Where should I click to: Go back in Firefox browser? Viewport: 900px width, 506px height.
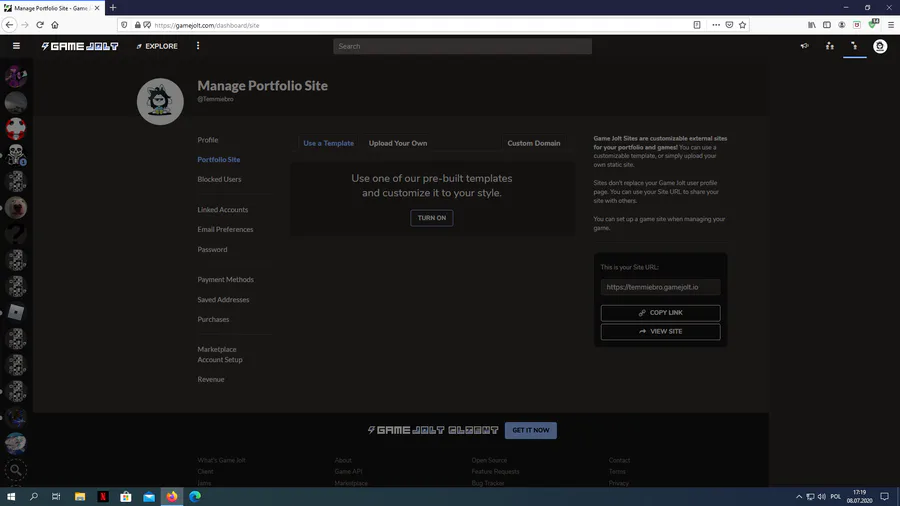coord(9,25)
